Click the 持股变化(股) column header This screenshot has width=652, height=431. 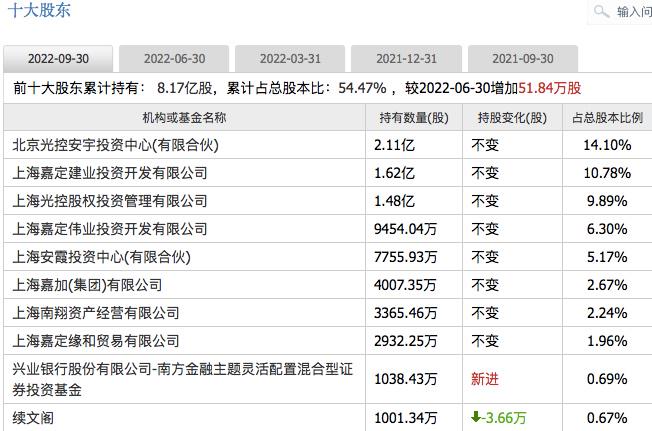pyautogui.click(x=512, y=118)
